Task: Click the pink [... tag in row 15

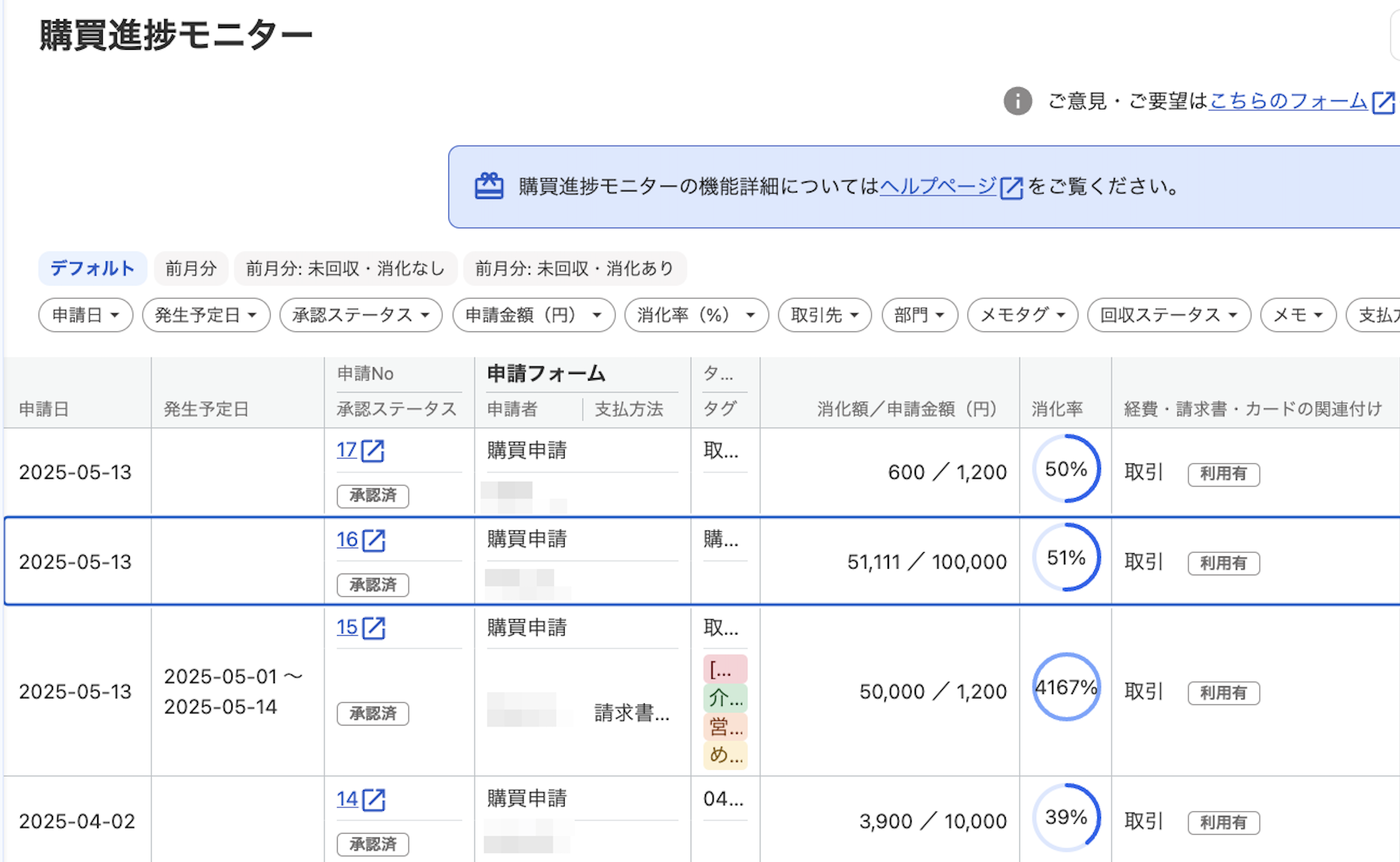Action: (725, 669)
